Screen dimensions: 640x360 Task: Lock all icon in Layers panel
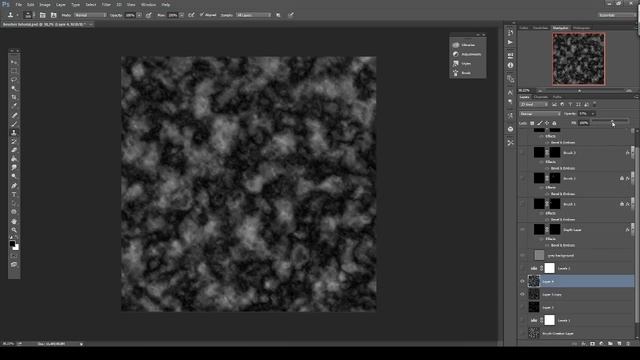(554, 123)
